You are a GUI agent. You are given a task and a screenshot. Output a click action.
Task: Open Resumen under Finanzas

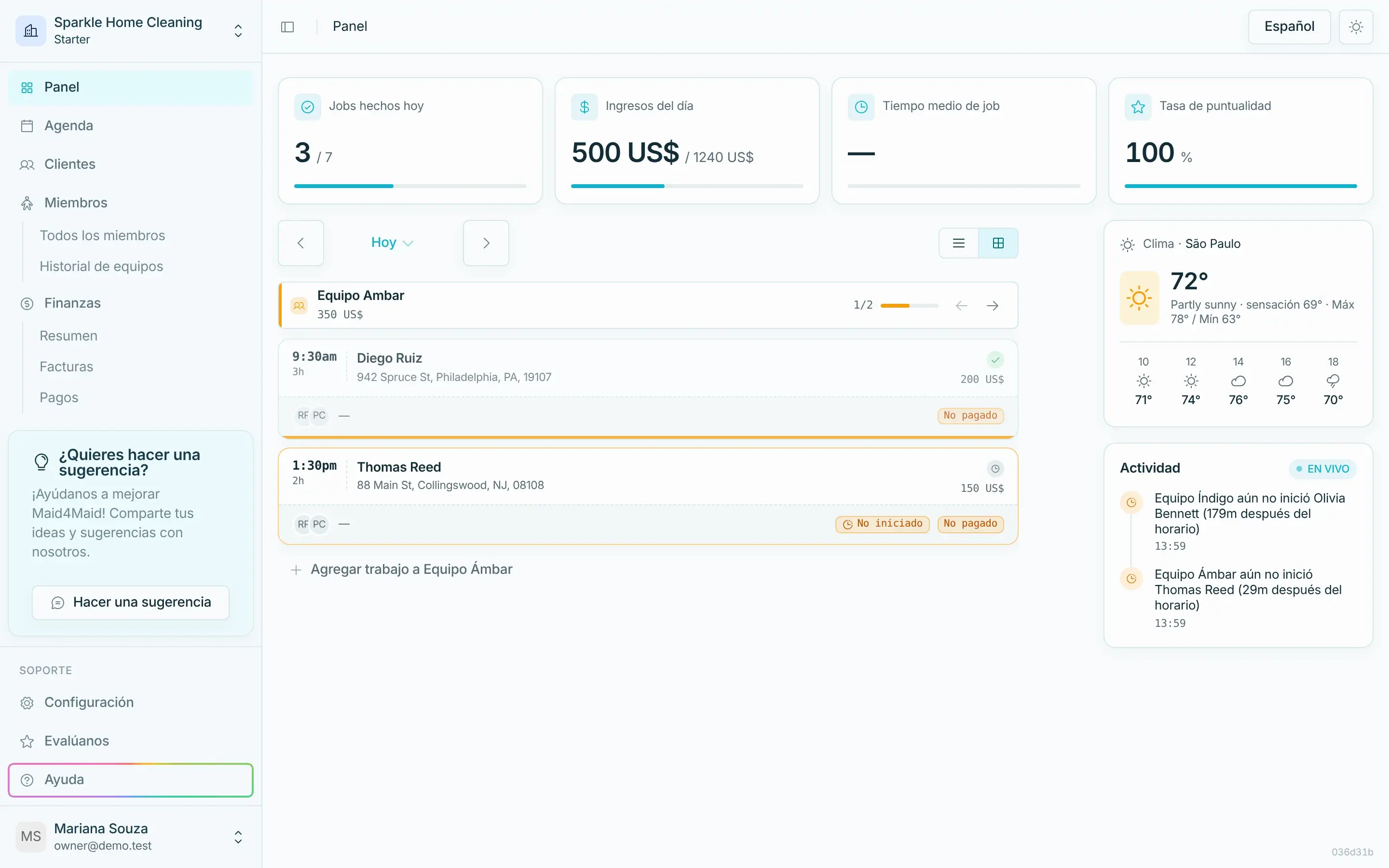point(68,336)
